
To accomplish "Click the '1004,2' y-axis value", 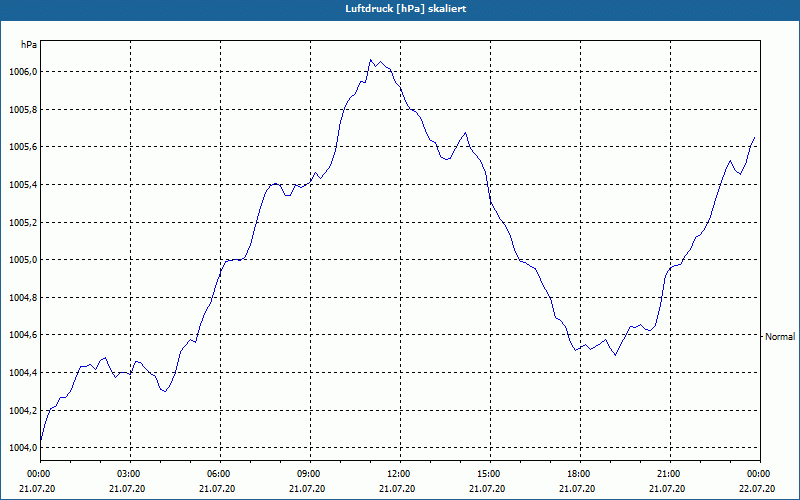I will coord(23,410).
